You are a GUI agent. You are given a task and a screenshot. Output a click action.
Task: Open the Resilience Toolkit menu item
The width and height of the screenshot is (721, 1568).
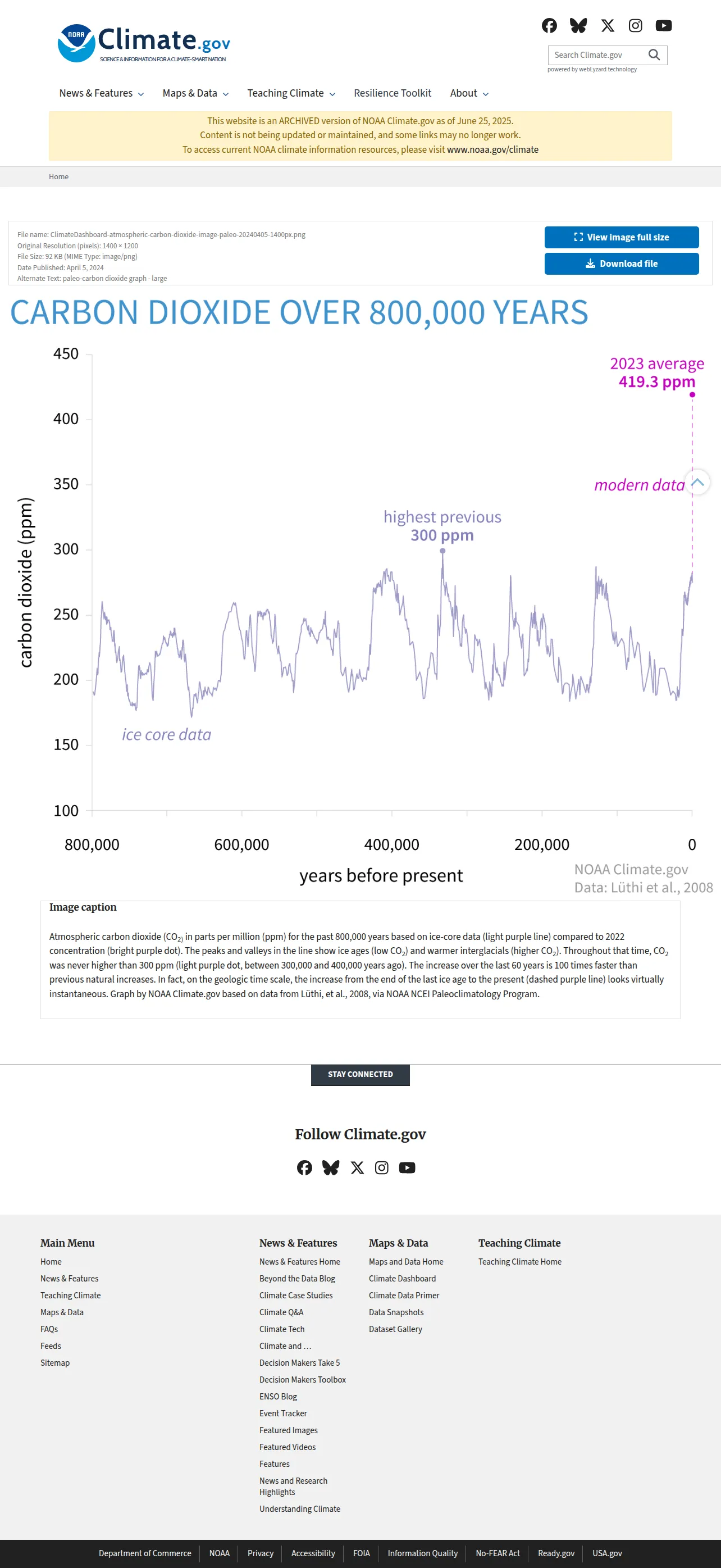393,93
